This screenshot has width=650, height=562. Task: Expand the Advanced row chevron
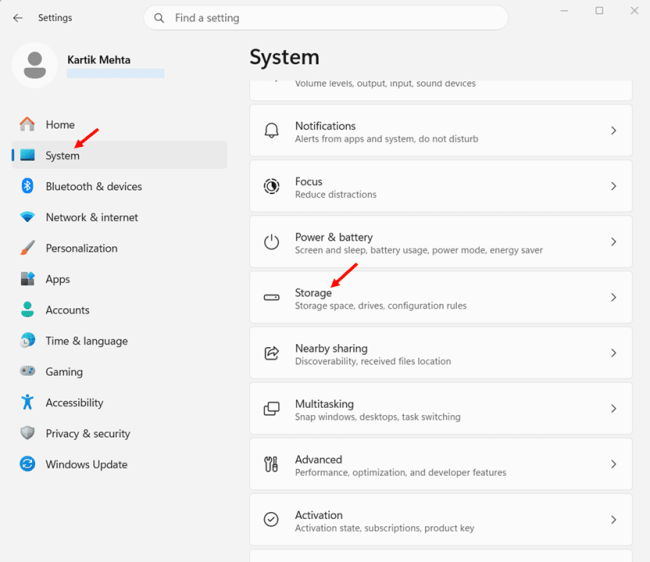614,464
